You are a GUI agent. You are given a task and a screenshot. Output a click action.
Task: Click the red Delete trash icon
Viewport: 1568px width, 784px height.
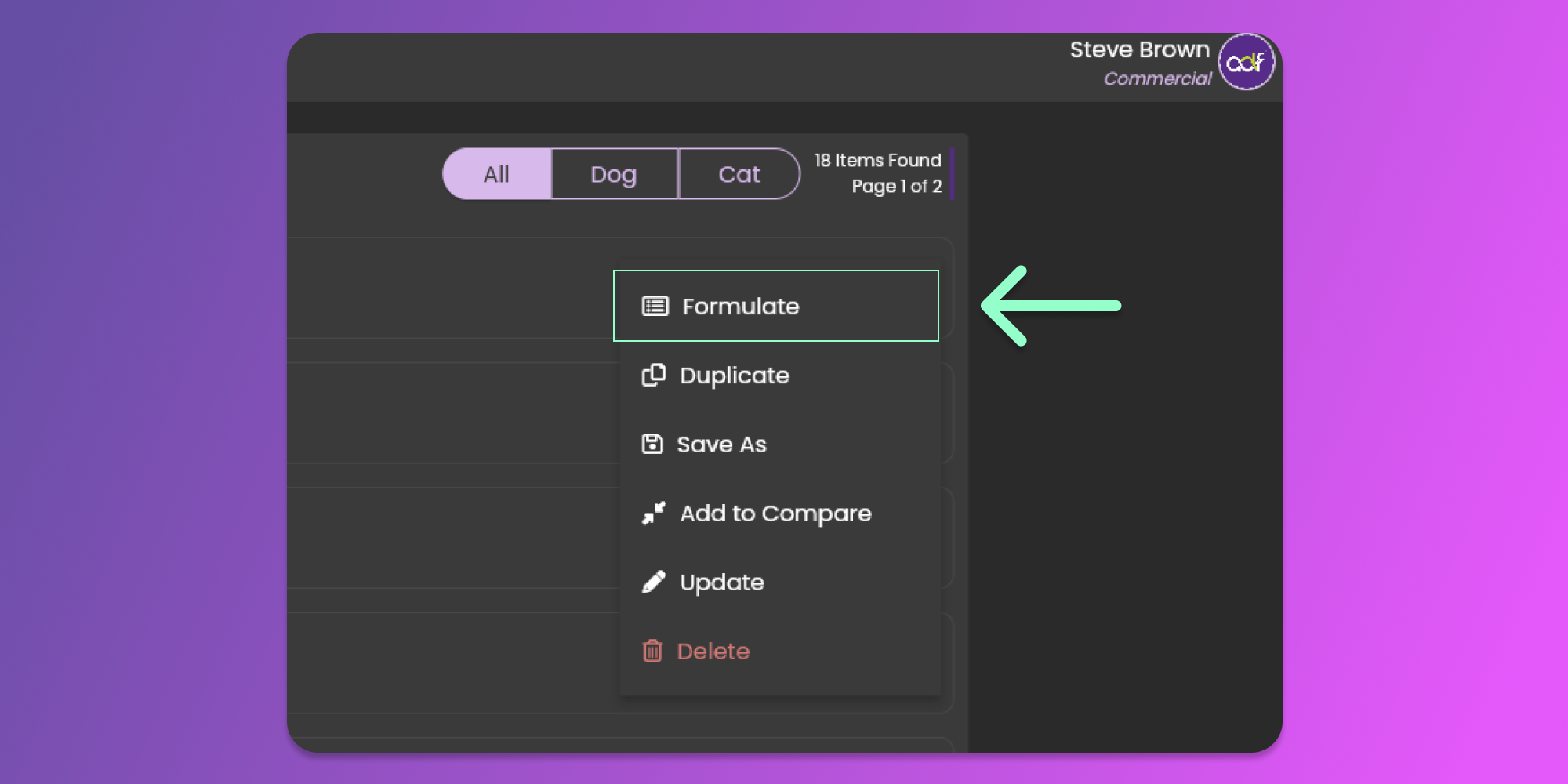point(652,652)
